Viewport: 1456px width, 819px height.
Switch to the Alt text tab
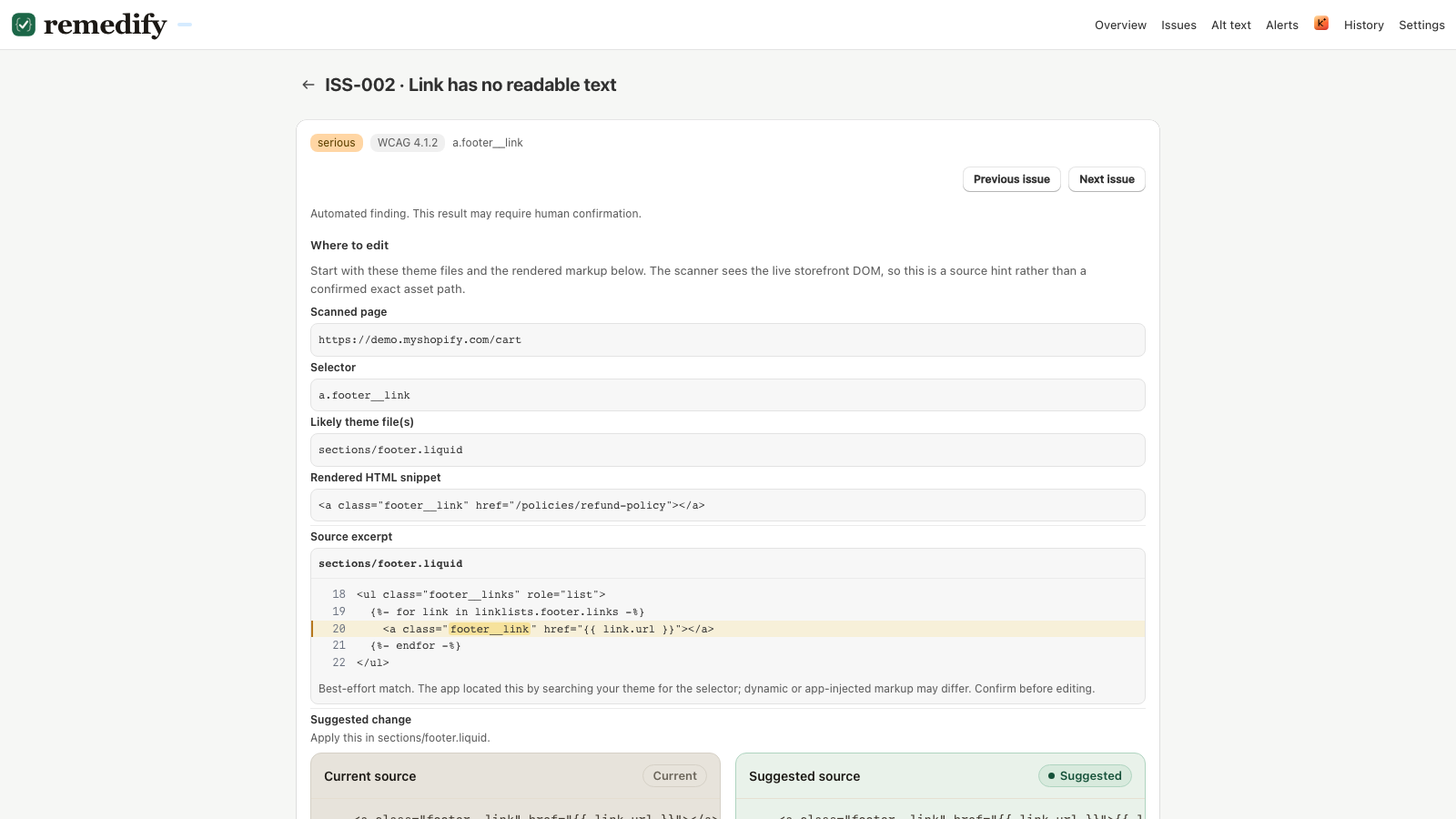[1231, 25]
